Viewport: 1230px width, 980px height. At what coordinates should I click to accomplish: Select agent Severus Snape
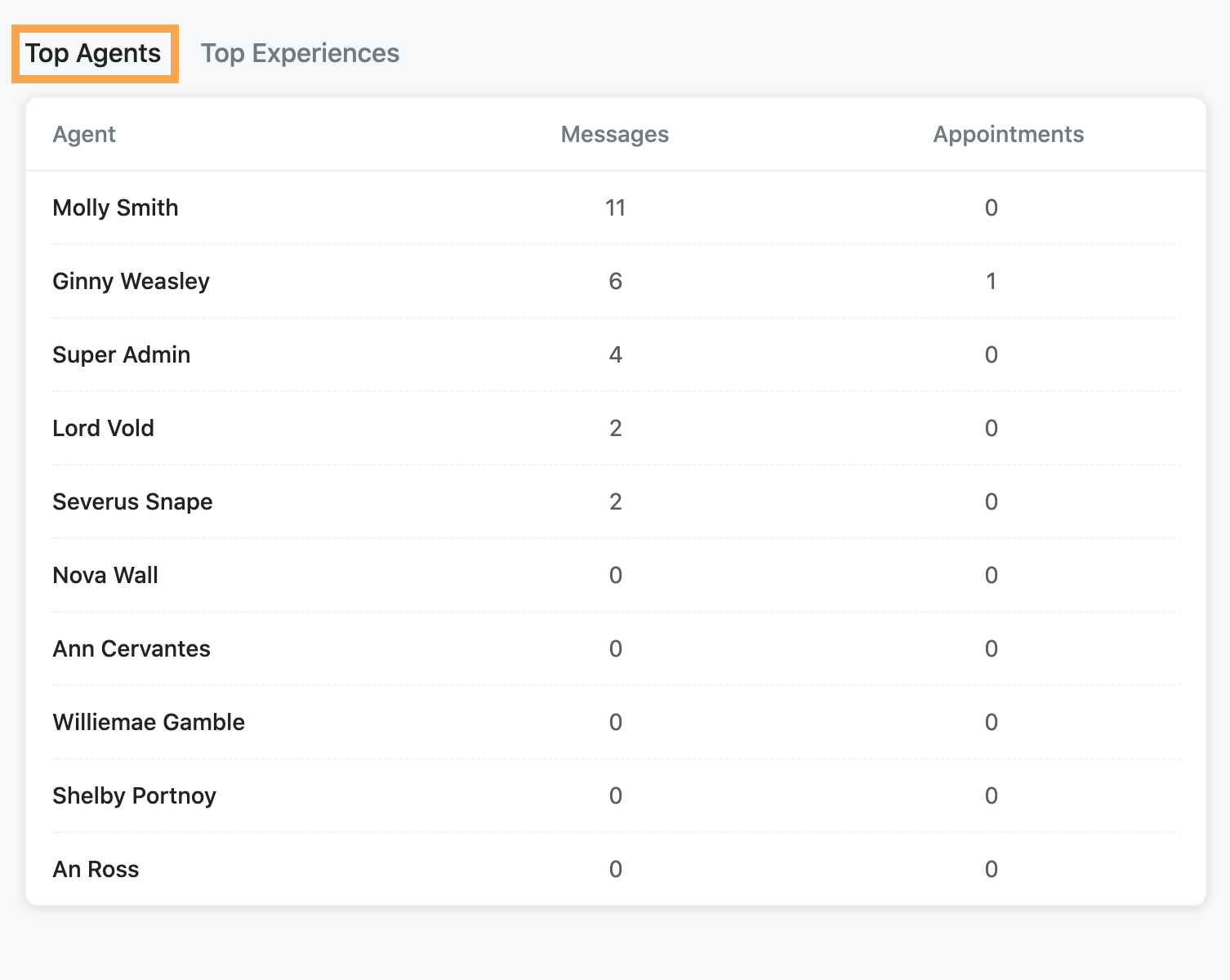pyautogui.click(x=132, y=501)
